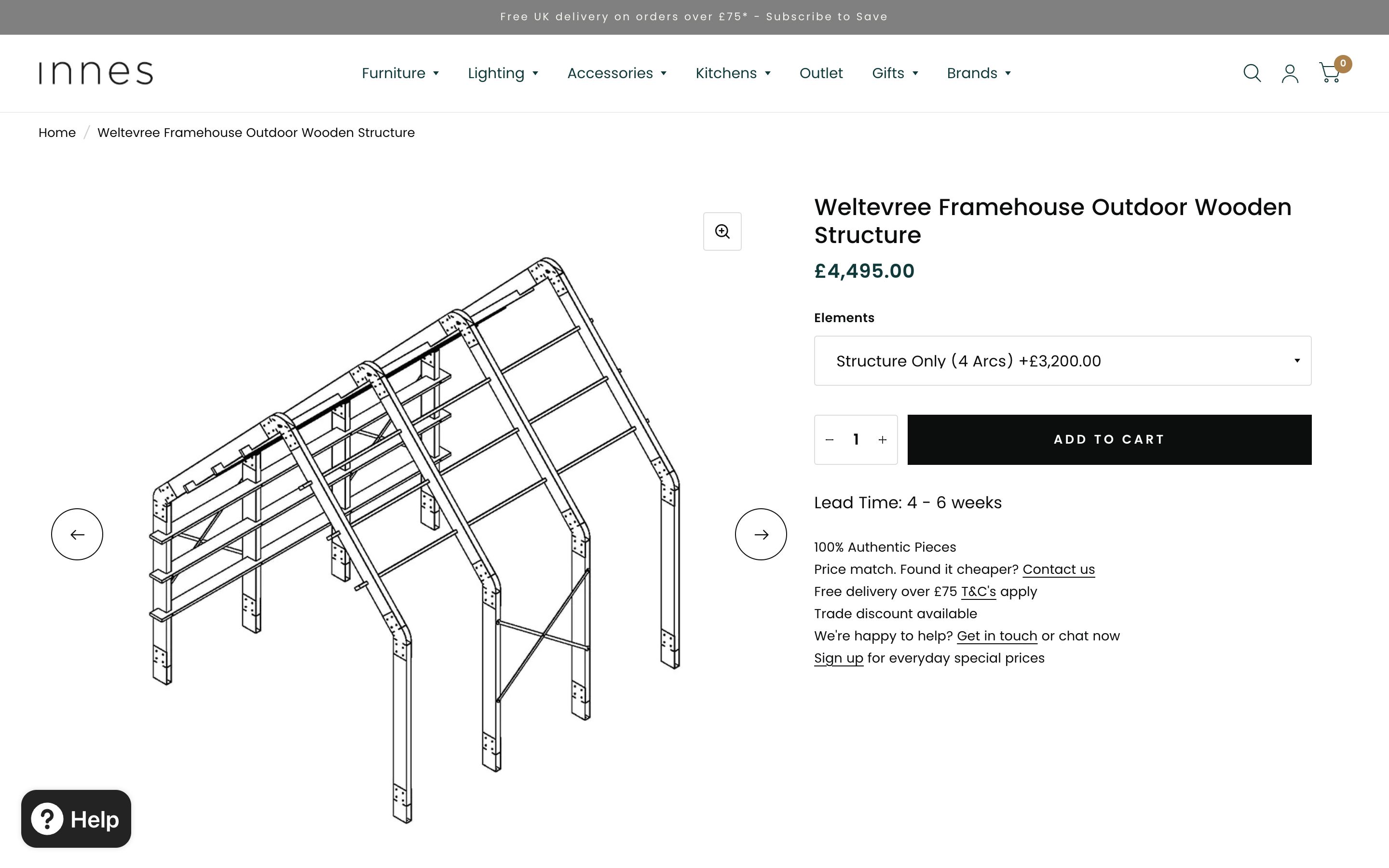
Task: Open the shopping cart icon
Action: pos(1330,73)
